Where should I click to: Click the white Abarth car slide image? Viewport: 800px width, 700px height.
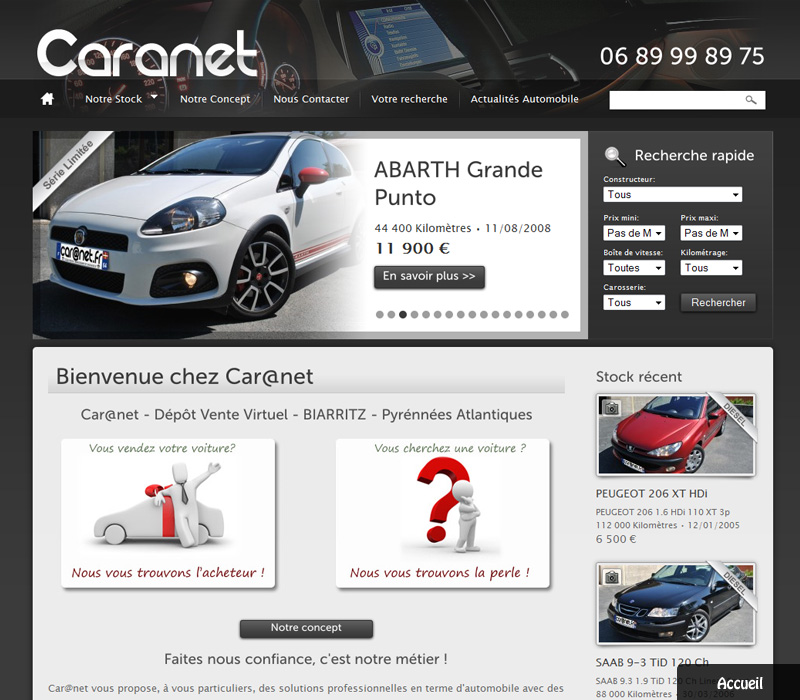pos(199,235)
